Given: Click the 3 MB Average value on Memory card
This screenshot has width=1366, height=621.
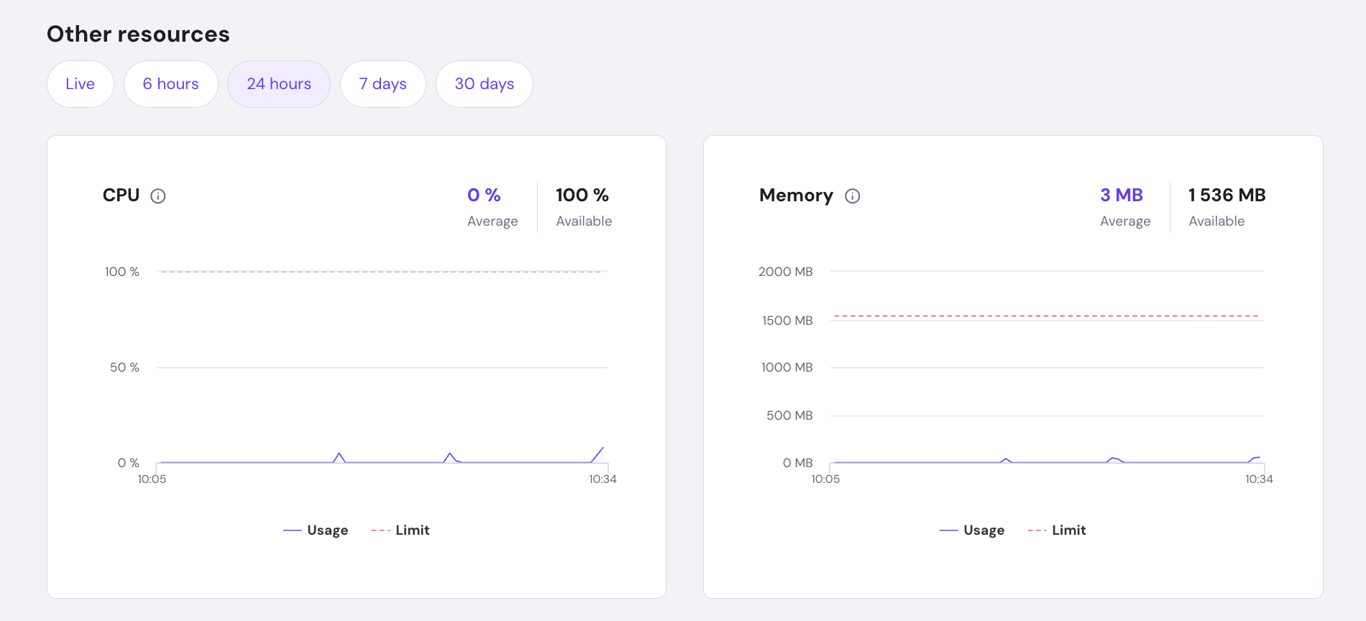Looking at the screenshot, I should (1122, 195).
